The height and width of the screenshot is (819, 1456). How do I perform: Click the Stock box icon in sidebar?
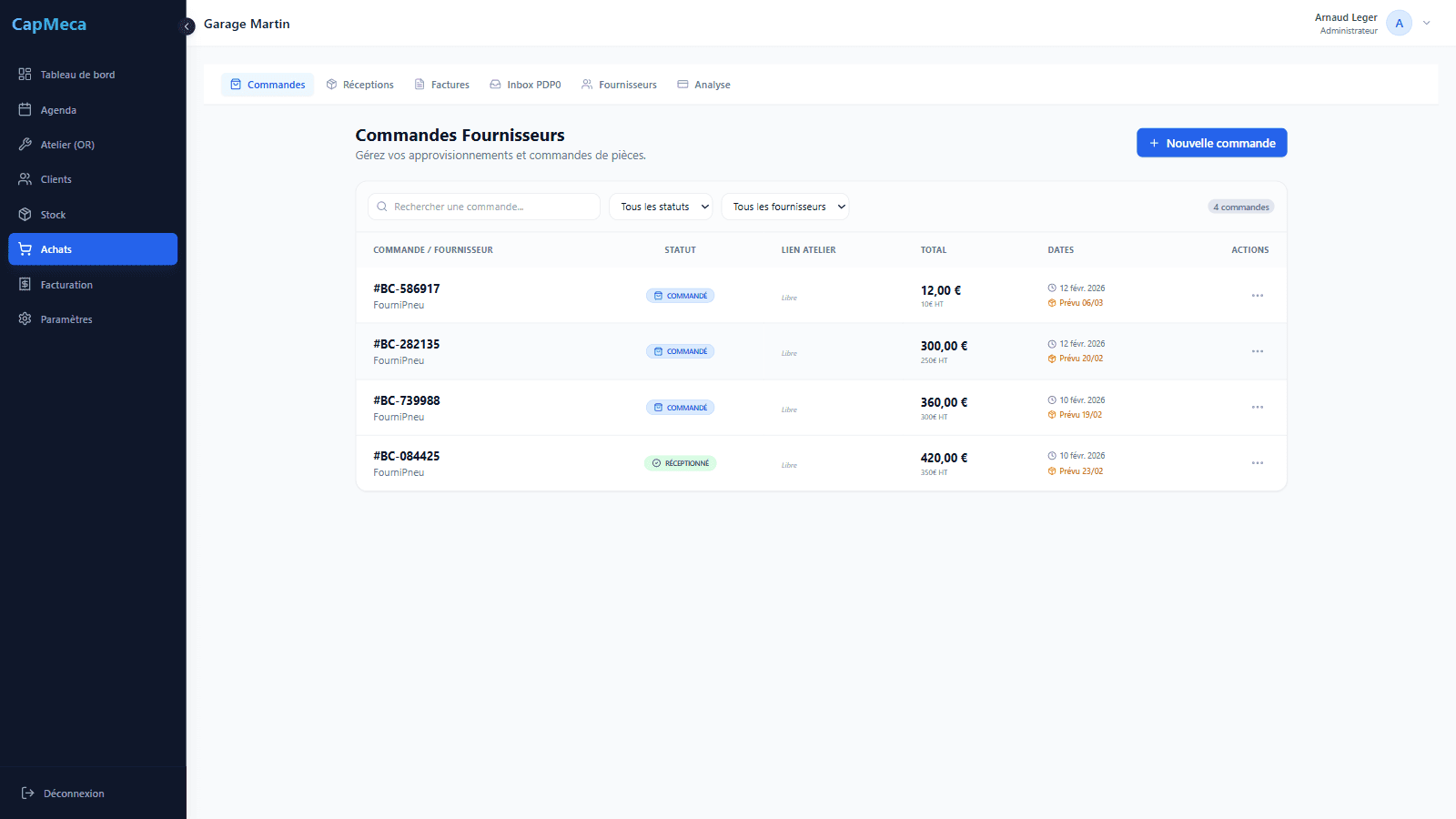click(25, 215)
